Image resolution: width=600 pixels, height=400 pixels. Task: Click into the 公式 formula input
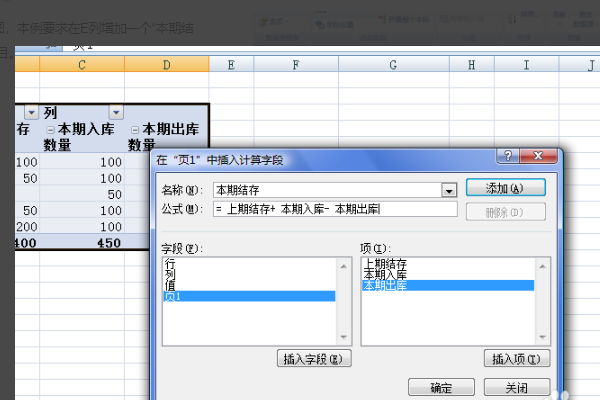(334, 209)
